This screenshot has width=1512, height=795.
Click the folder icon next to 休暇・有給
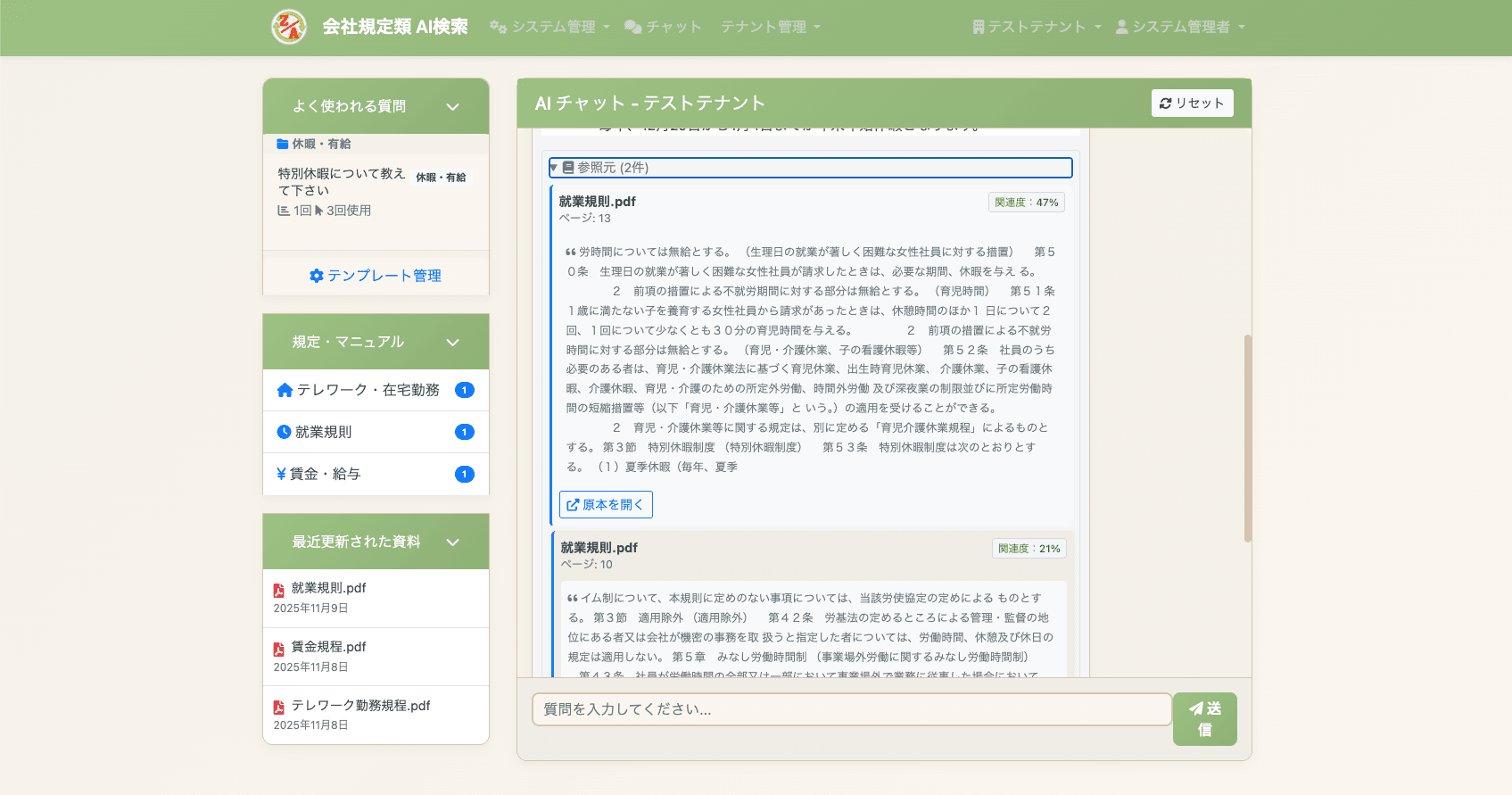pos(283,144)
